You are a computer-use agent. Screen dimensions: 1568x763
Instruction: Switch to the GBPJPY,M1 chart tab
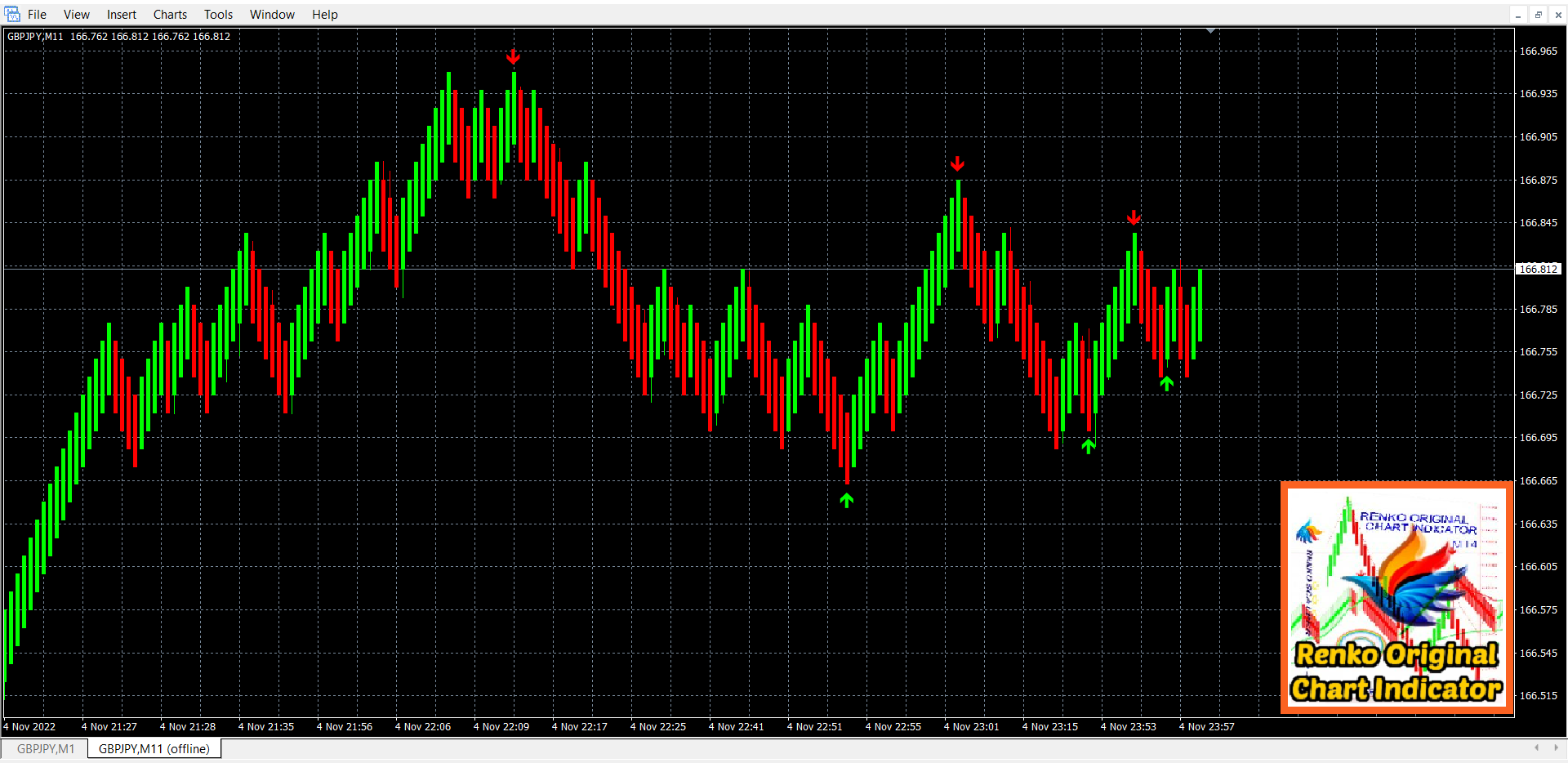[x=46, y=748]
